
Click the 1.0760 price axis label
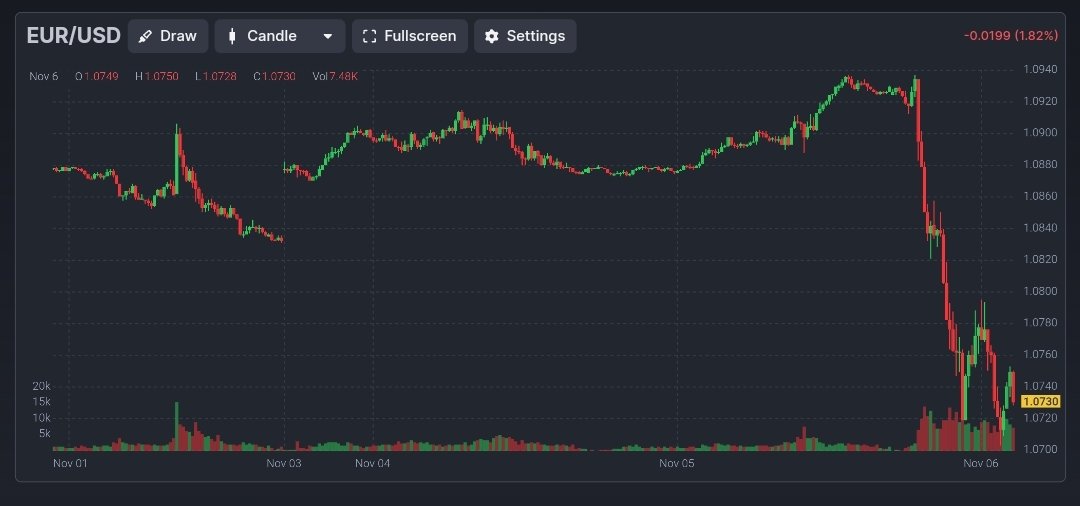1040,355
